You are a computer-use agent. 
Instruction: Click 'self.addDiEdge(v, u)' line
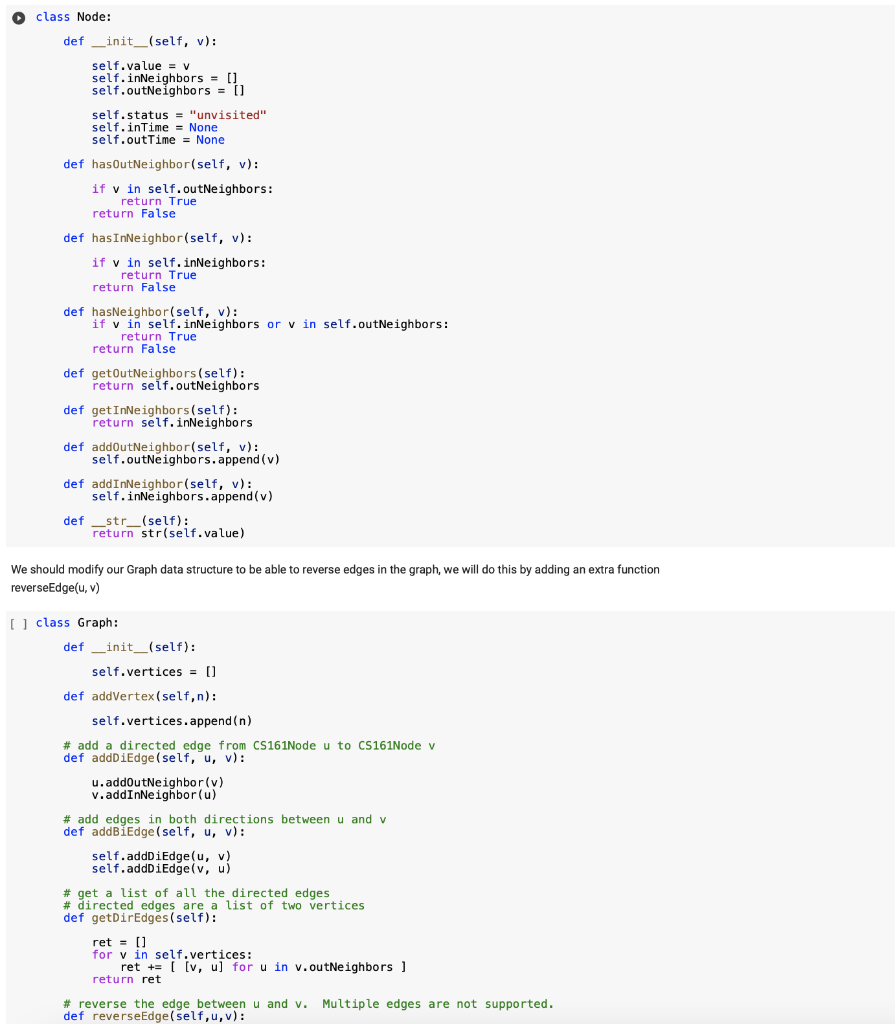161,869
